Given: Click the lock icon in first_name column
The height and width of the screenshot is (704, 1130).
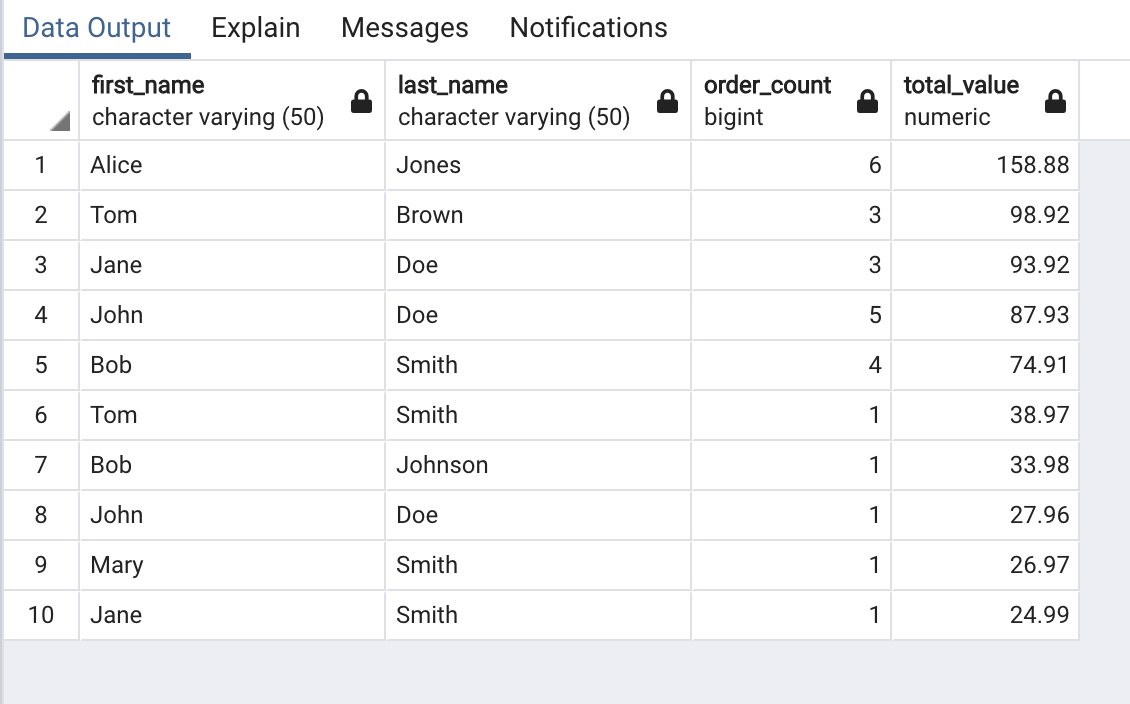Looking at the screenshot, I should point(361,102).
